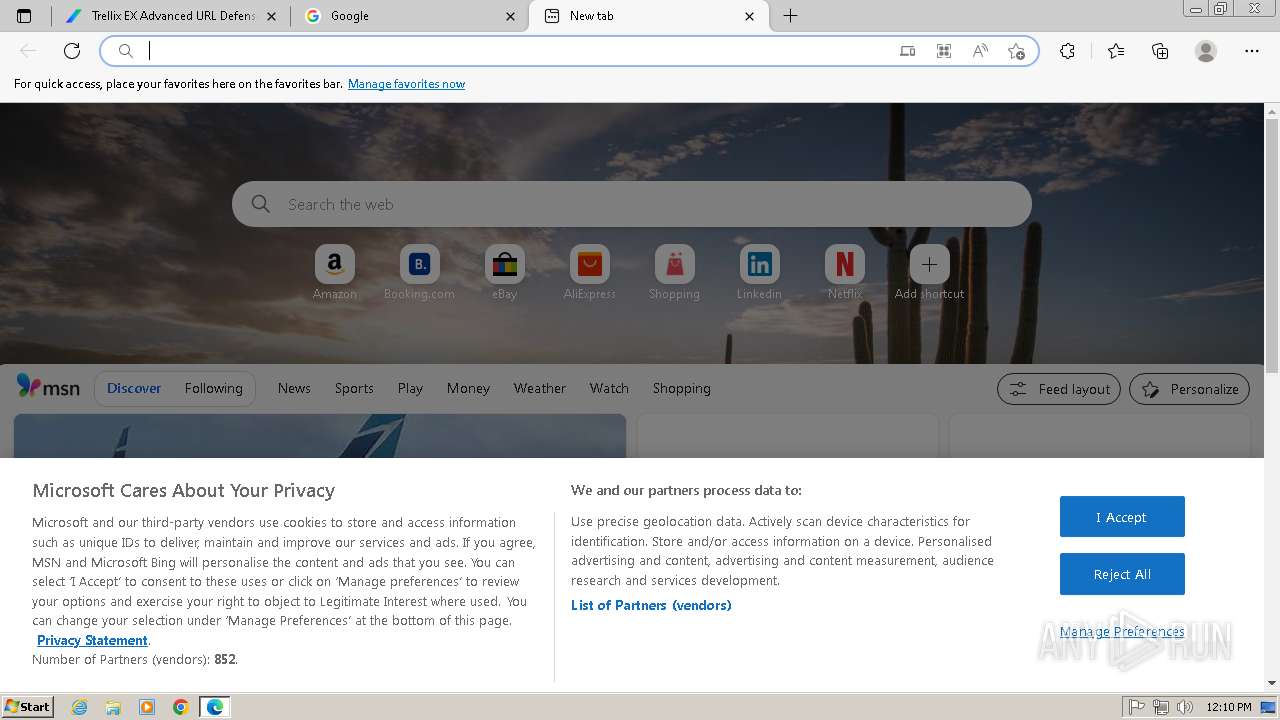Open the user profile avatar

pyautogui.click(x=1206, y=51)
